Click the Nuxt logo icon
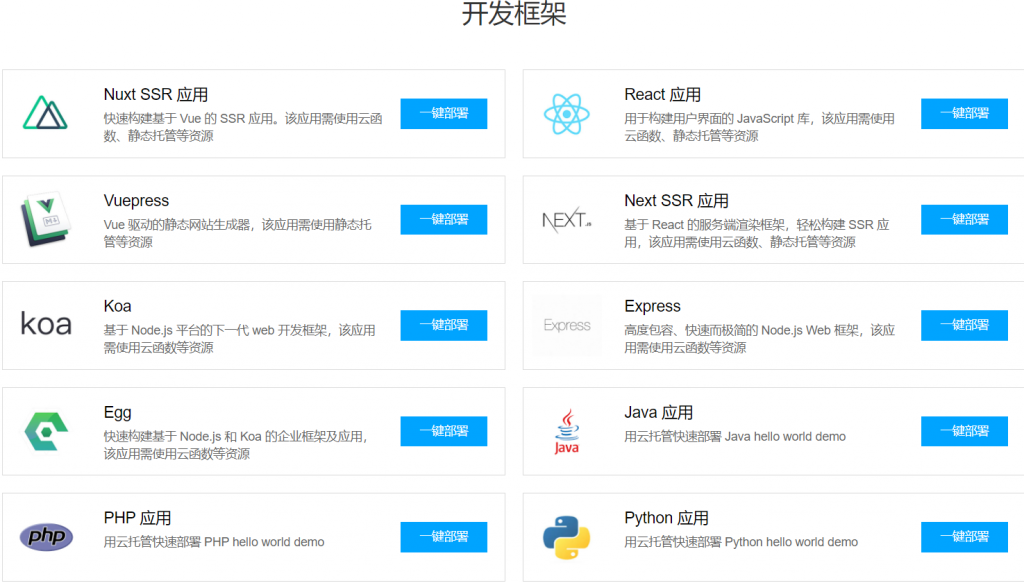Image resolution: width=1024 pixels, height=583 pixels. click(45, 113)
